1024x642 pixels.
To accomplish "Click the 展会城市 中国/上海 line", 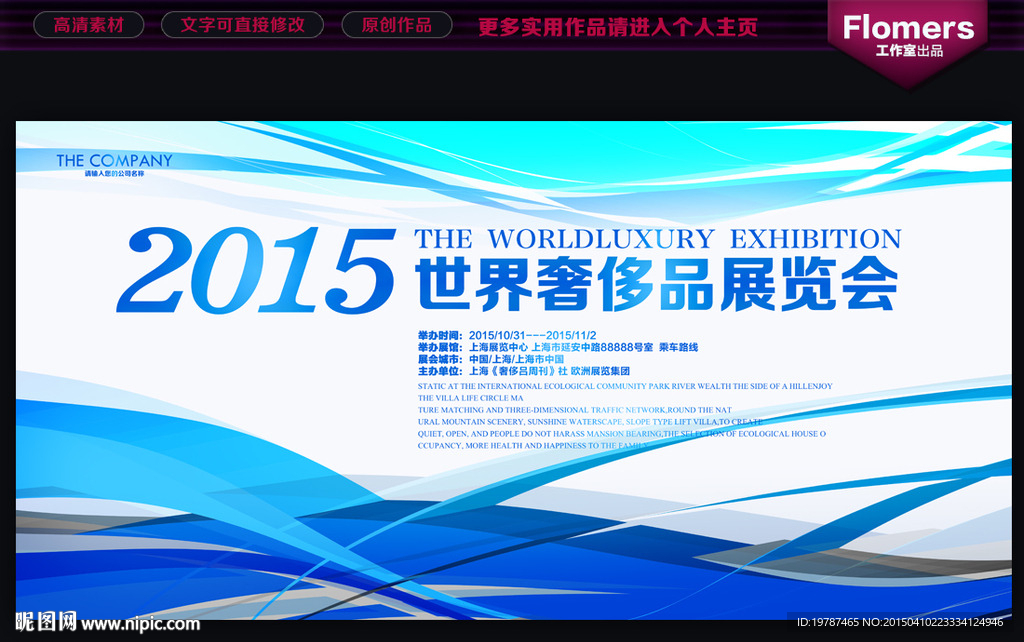I will pyautogui.click(x=490, y=359).
